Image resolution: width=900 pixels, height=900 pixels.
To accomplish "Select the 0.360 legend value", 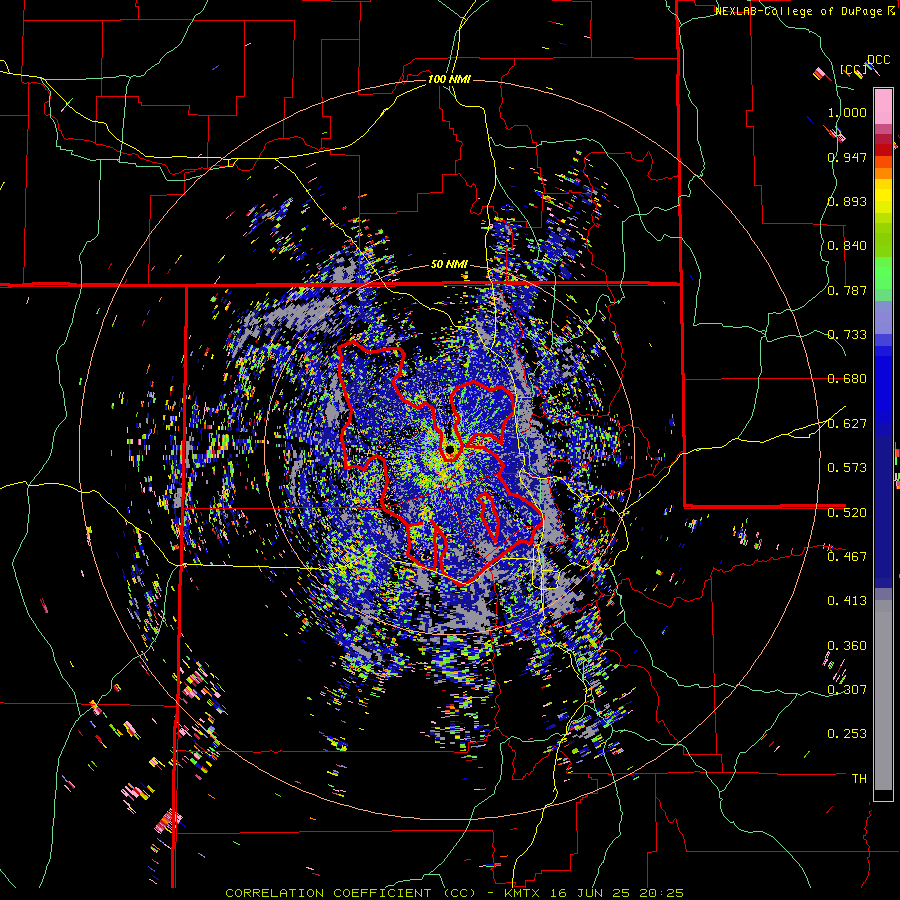I will [847, 646].
